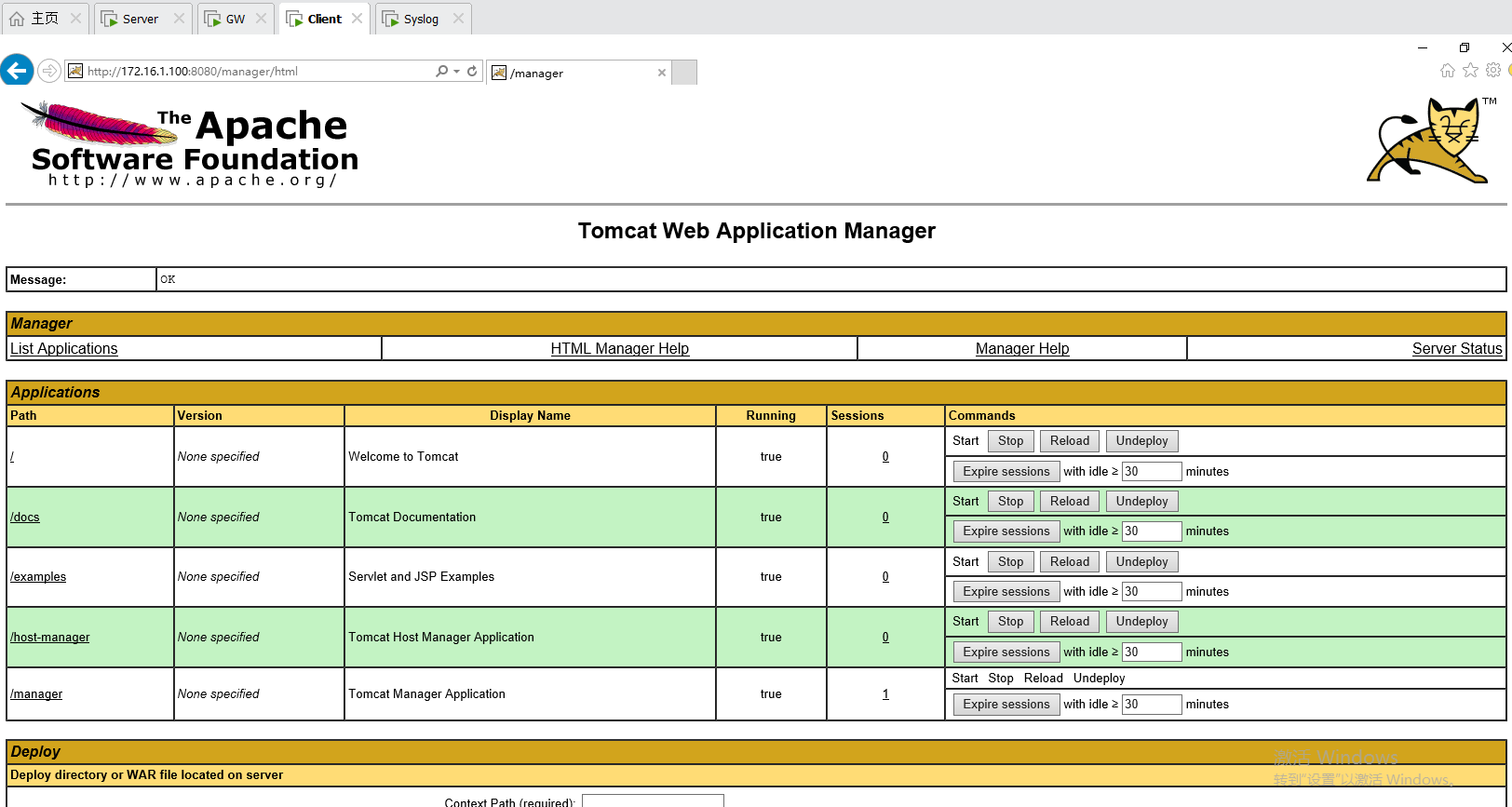Expire sessions for /manager application

click(x=1006, y=704)
